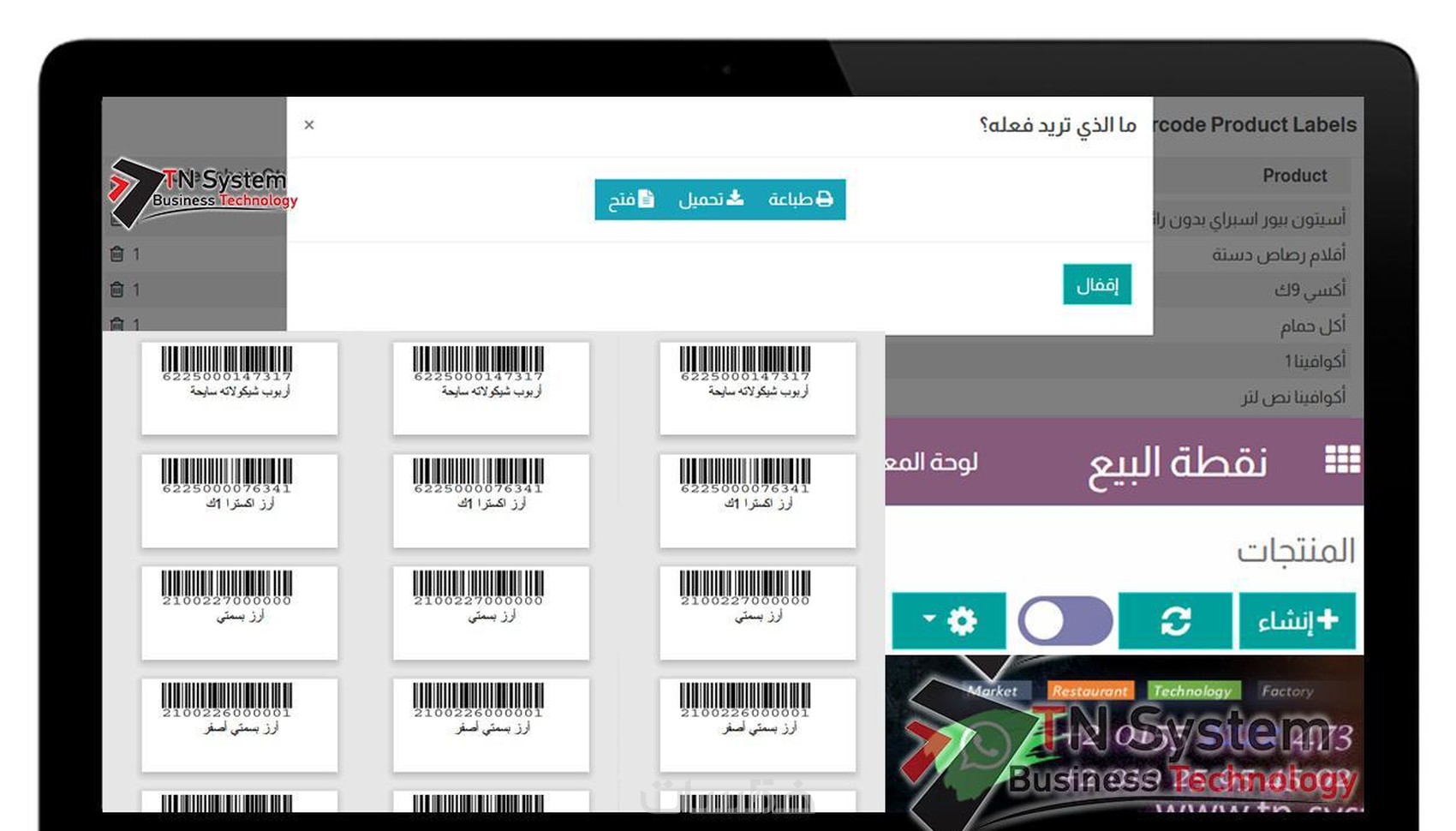Click leftmost 2100226000001 barcode label
1456x831 pixels.
pyautogui.click(x=239, y=725)
